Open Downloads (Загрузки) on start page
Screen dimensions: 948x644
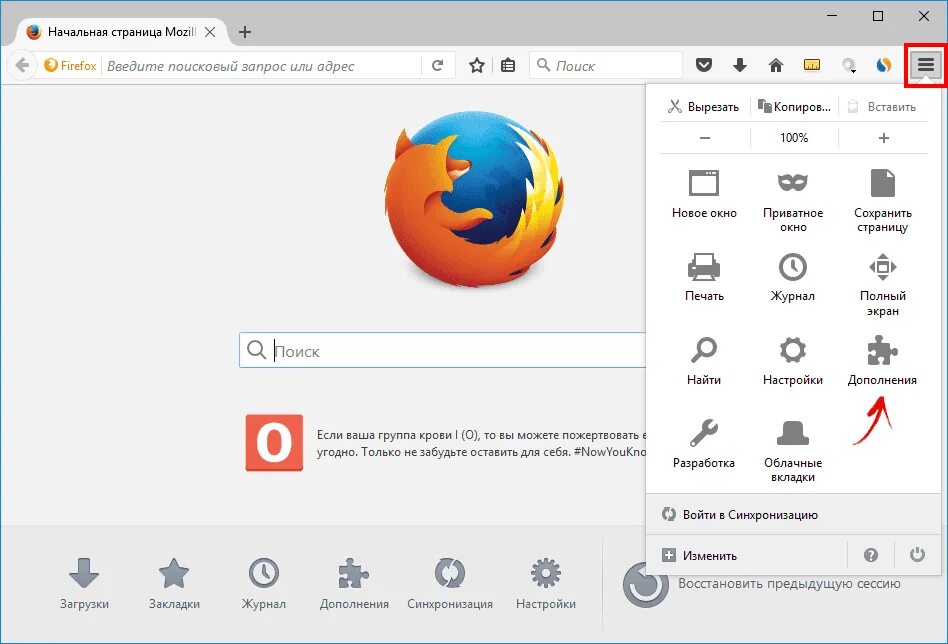pos(84,584)
